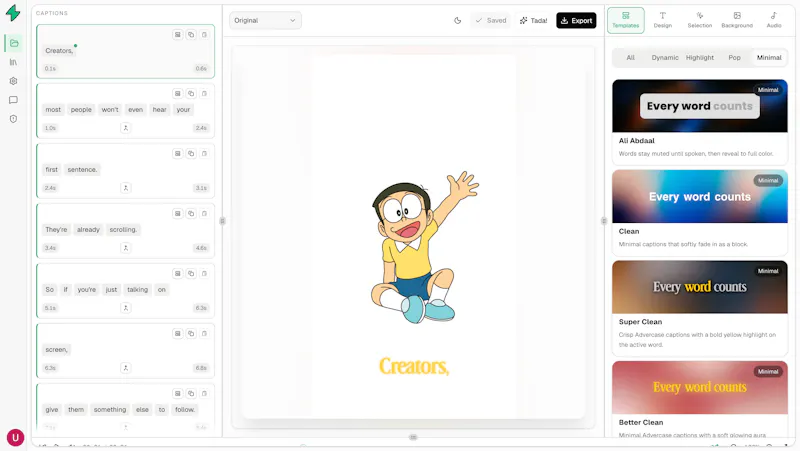Filter templates by Minimal
Image resolution: width=800 pixels, height=451 pixels.
(x=769, y=58)
